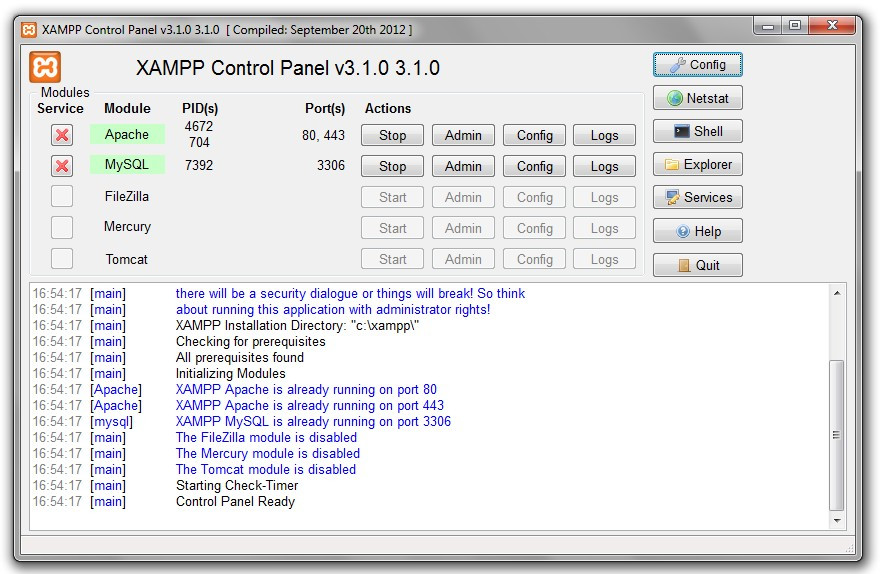Viewport: 882px width, 574px height.
Task: Stop the Apache module
Action: click(392, 135)
